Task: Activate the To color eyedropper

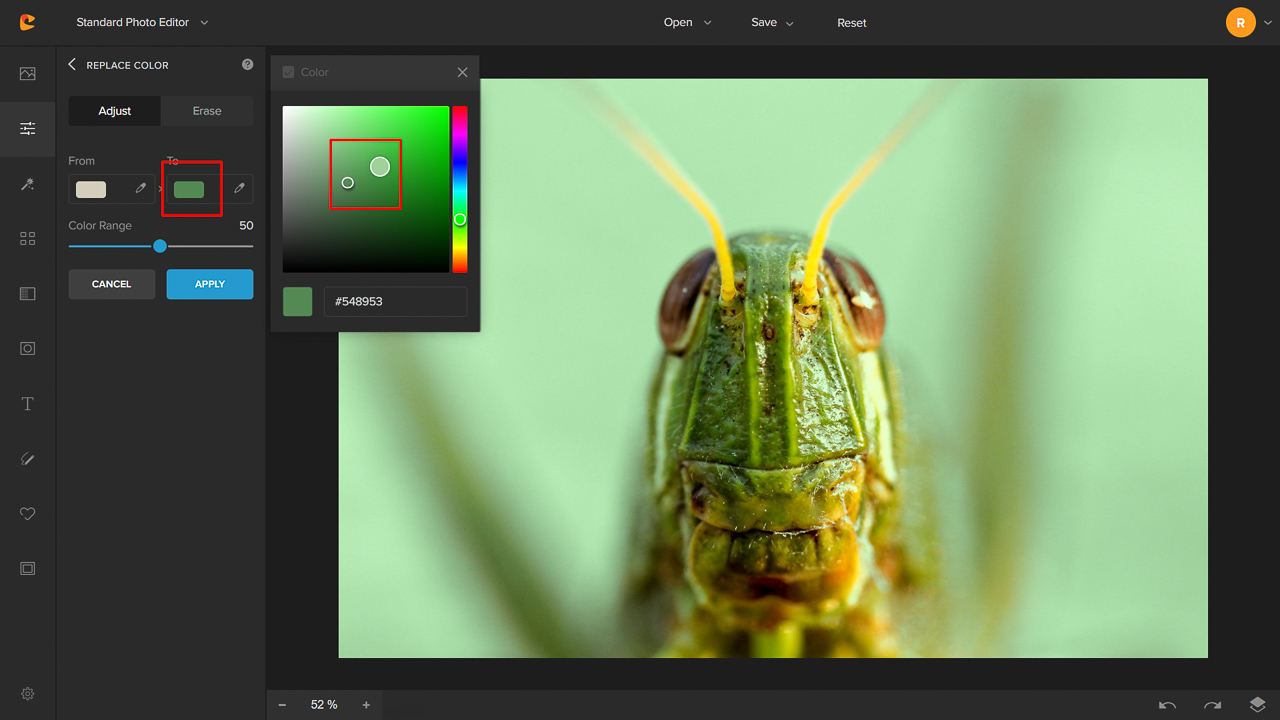Action: pos(239,188)
